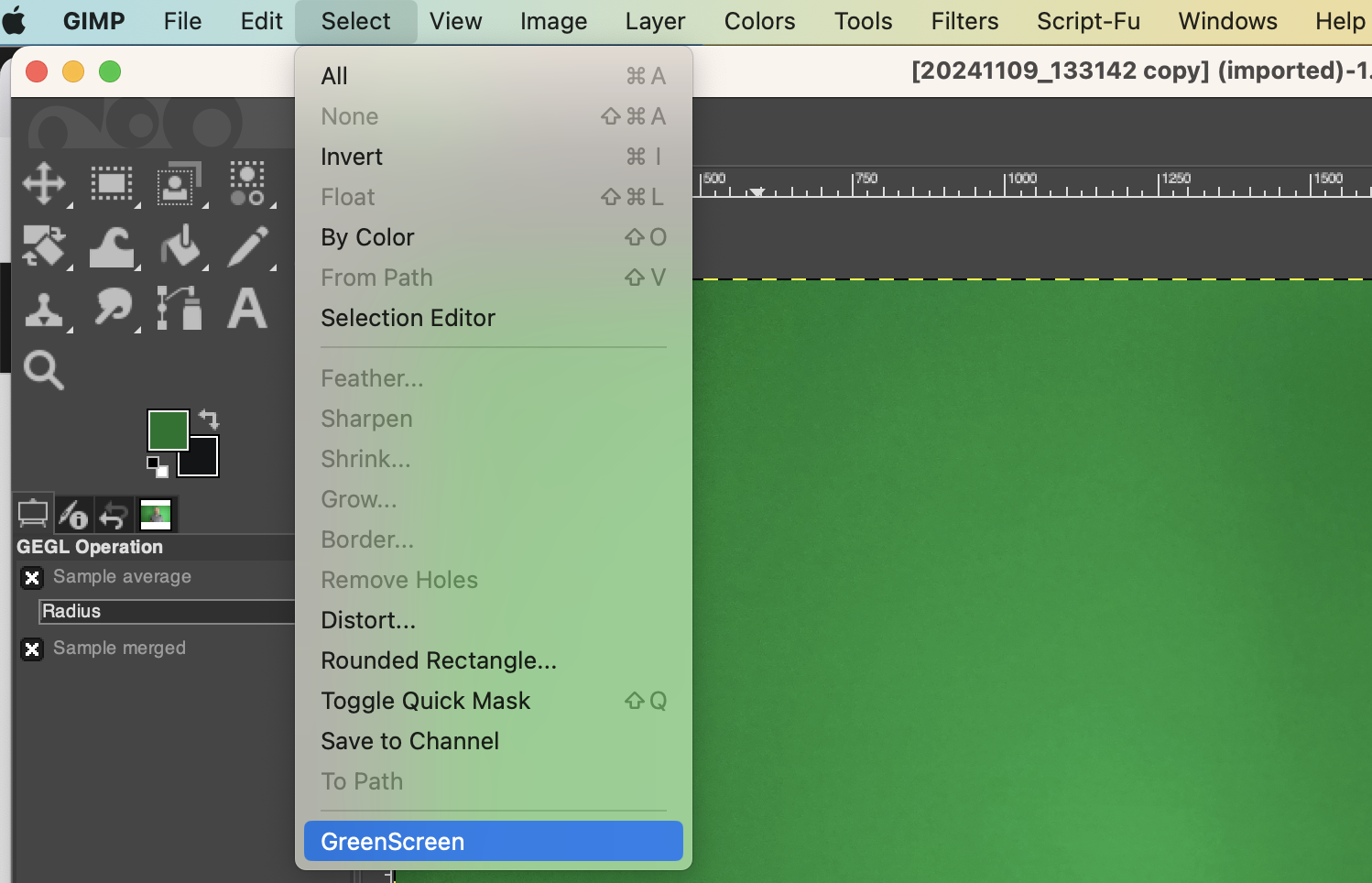
Task: Click the greyed Float menu entry
Action: [494, 197]
